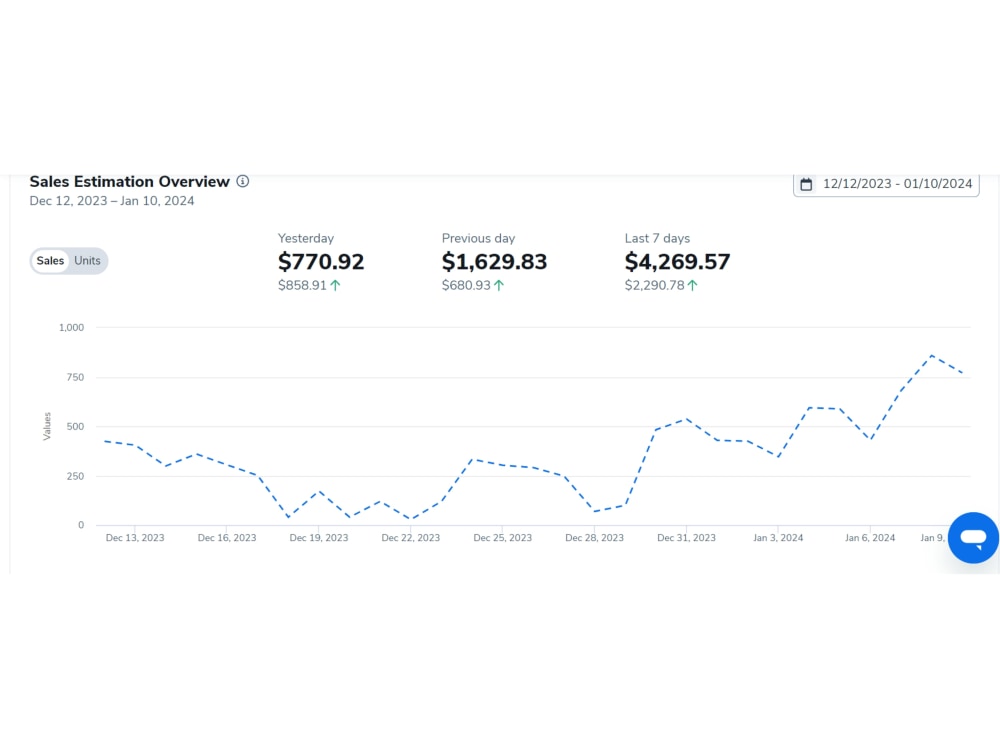
Task: Click the Dec 13, 2023 axis label
Action: (x=135, y=538)
